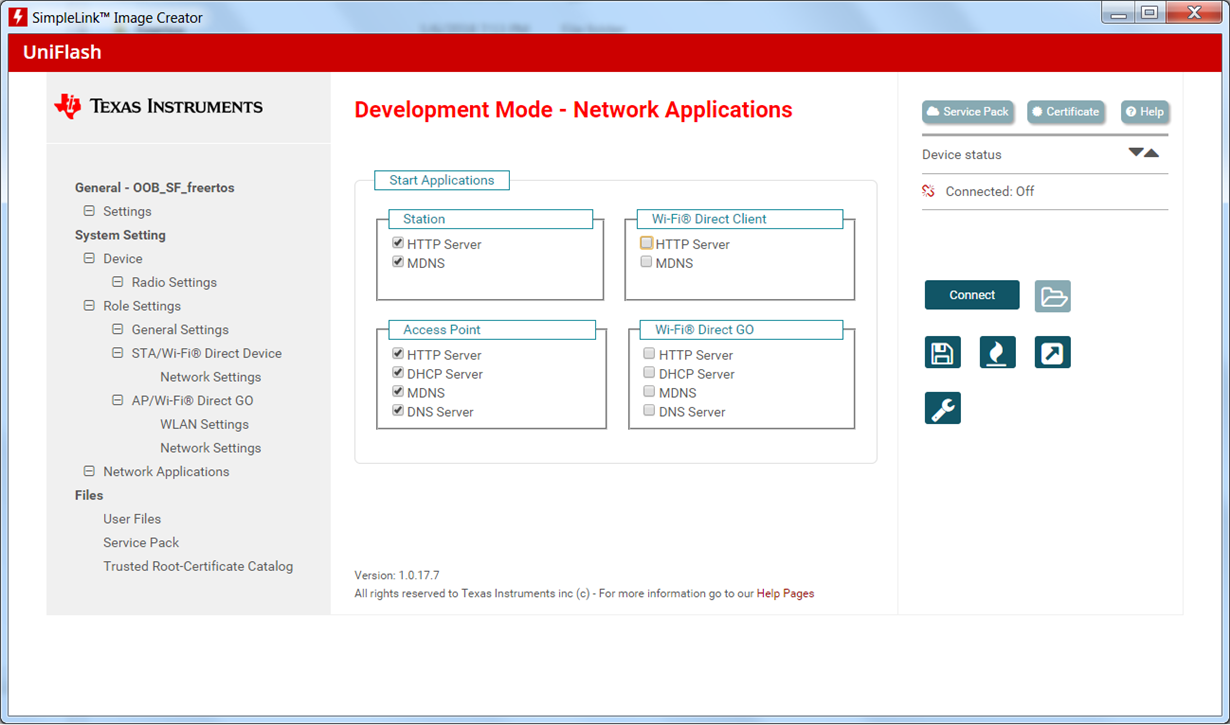Minimize the SimpleLink Image Creator window
The height and width of the screenshot is (725, 1230).
click(x=1118, y=13)
